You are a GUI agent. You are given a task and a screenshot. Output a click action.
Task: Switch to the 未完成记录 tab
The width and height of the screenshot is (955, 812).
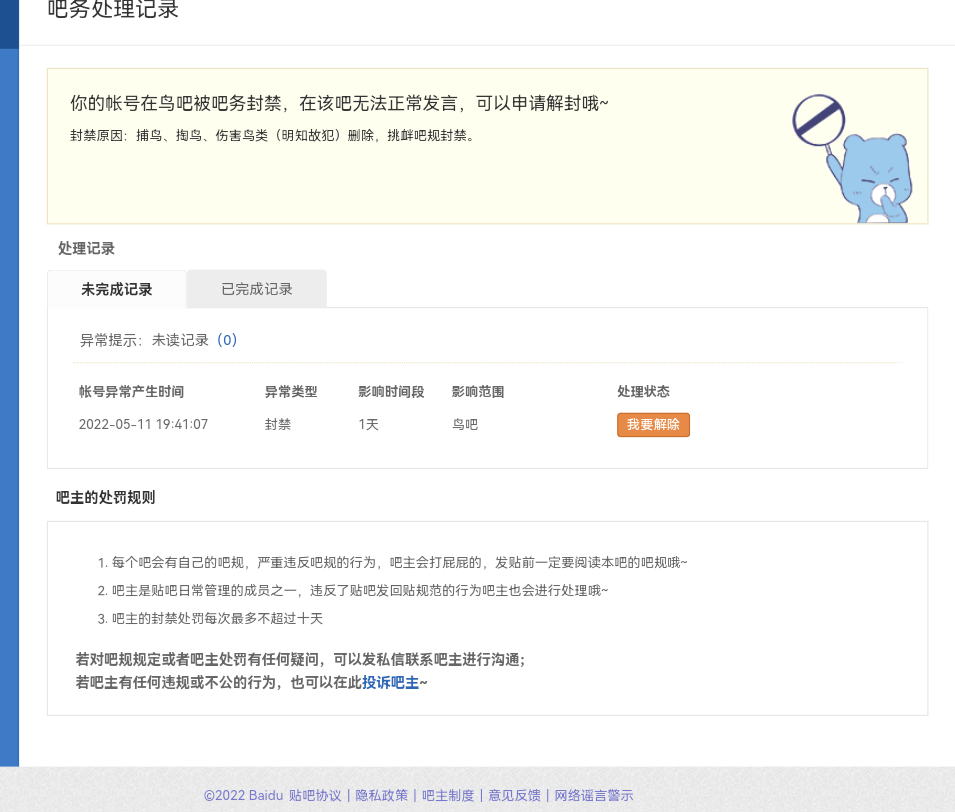click(117, 289)
